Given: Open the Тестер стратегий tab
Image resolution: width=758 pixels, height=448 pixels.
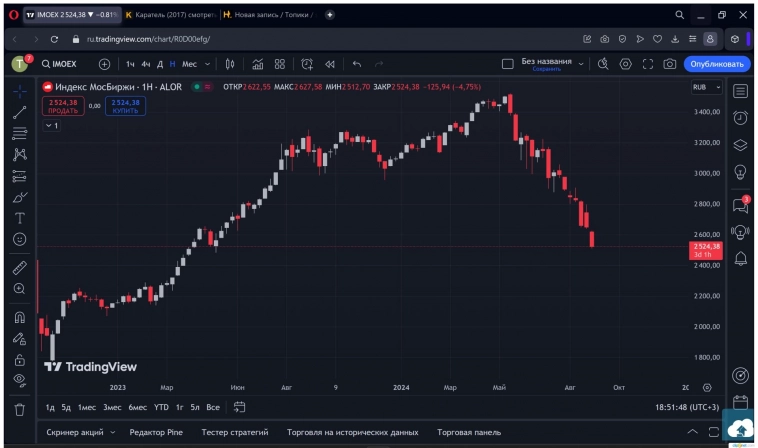Looking at the screenshot, I should coord(235,432).
